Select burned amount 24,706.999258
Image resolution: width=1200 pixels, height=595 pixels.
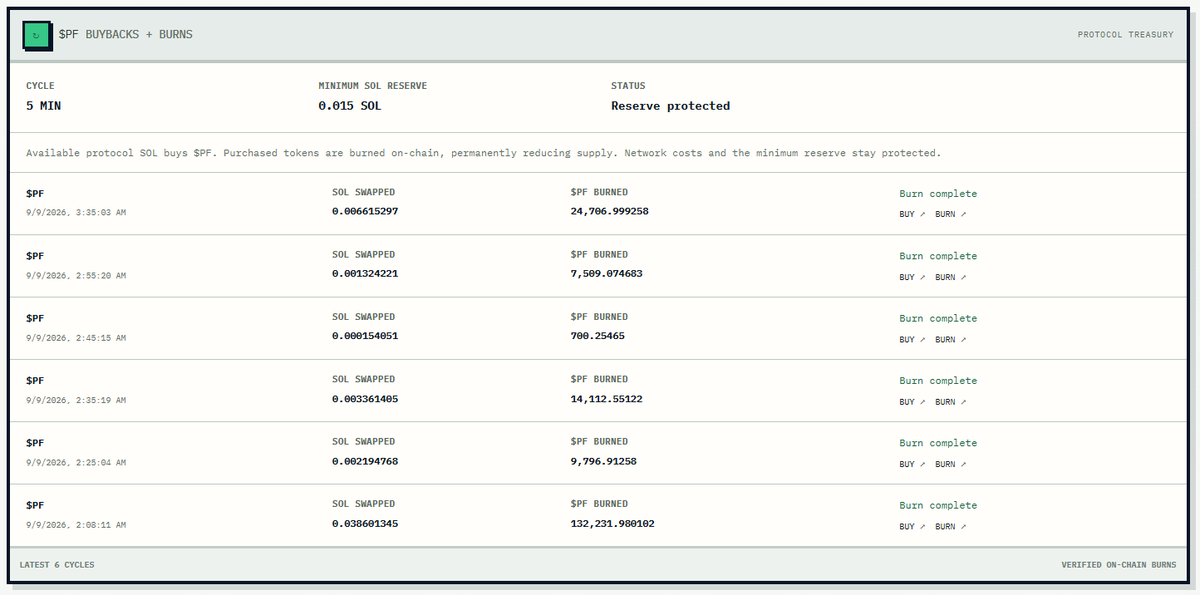point(610,211)
